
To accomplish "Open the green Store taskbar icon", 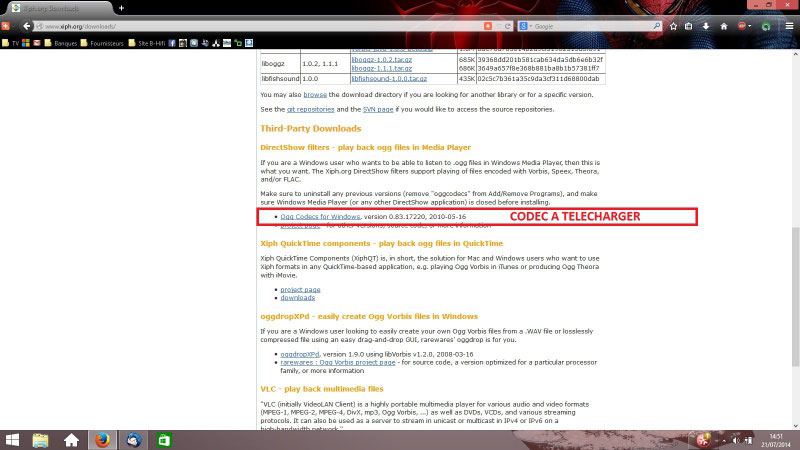I will (x=164, y=440).
